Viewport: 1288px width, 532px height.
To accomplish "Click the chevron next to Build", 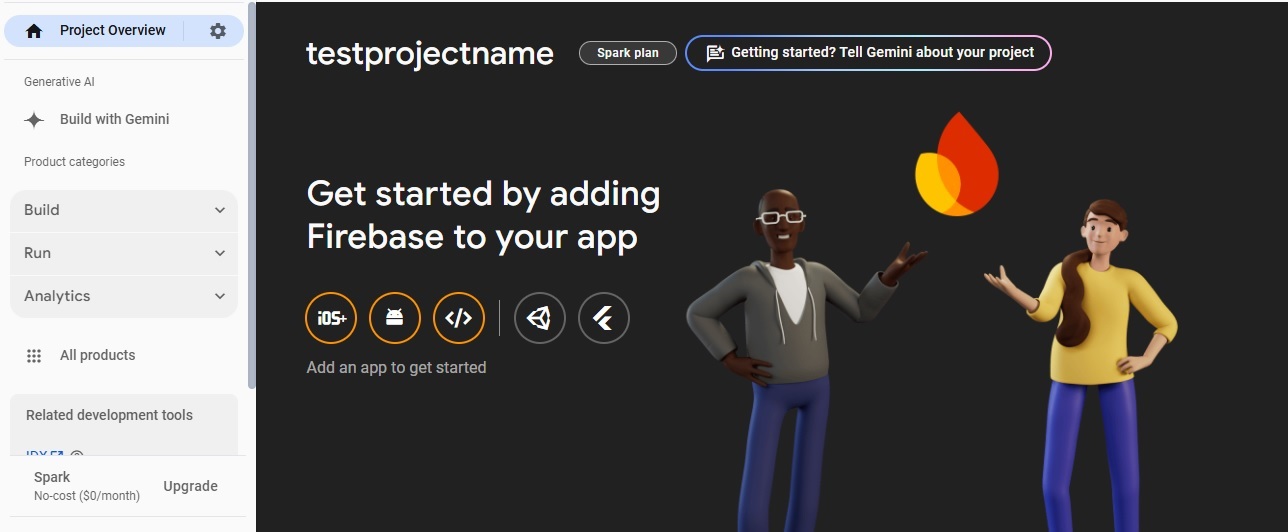I will [x=220, y=210].
